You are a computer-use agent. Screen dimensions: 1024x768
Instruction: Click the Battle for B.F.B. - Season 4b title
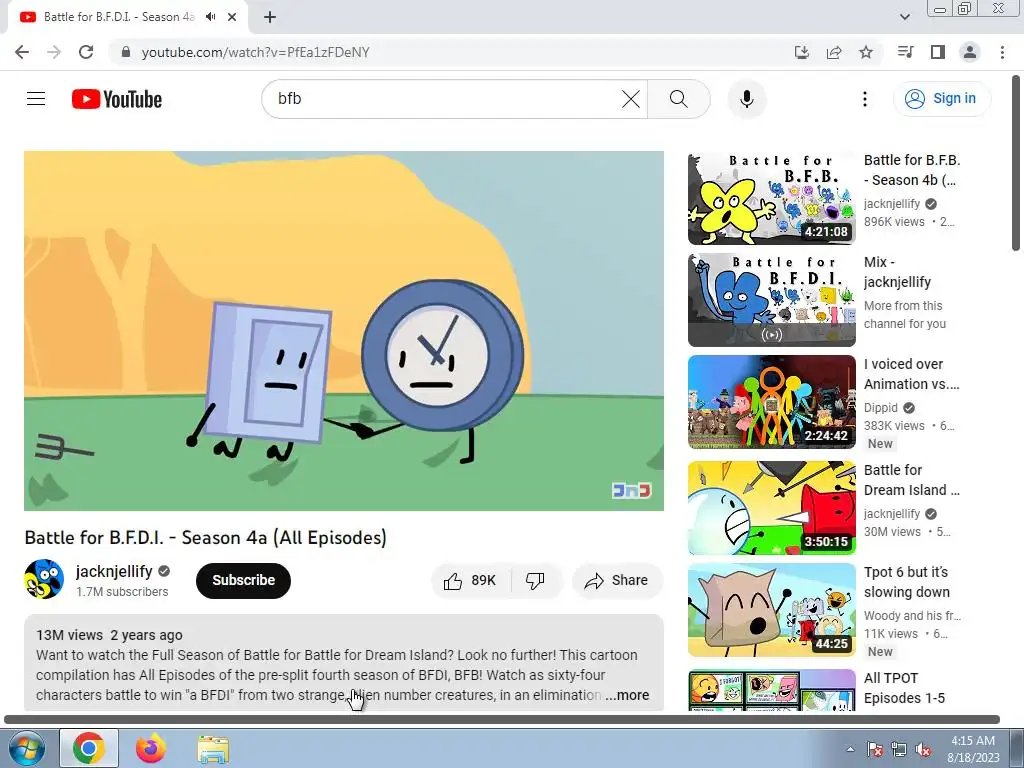tap(912, 170)
